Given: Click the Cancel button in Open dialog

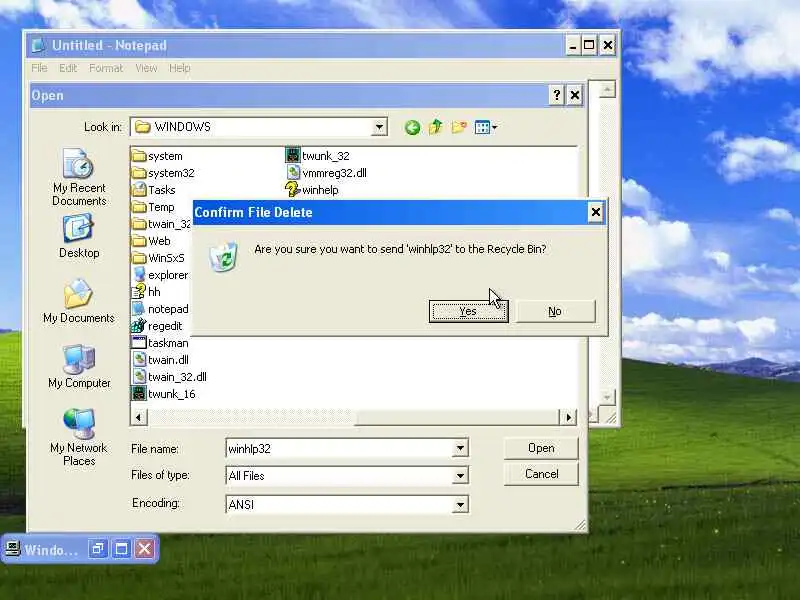Looking at the screenshot, I should [x=541, y=474].
